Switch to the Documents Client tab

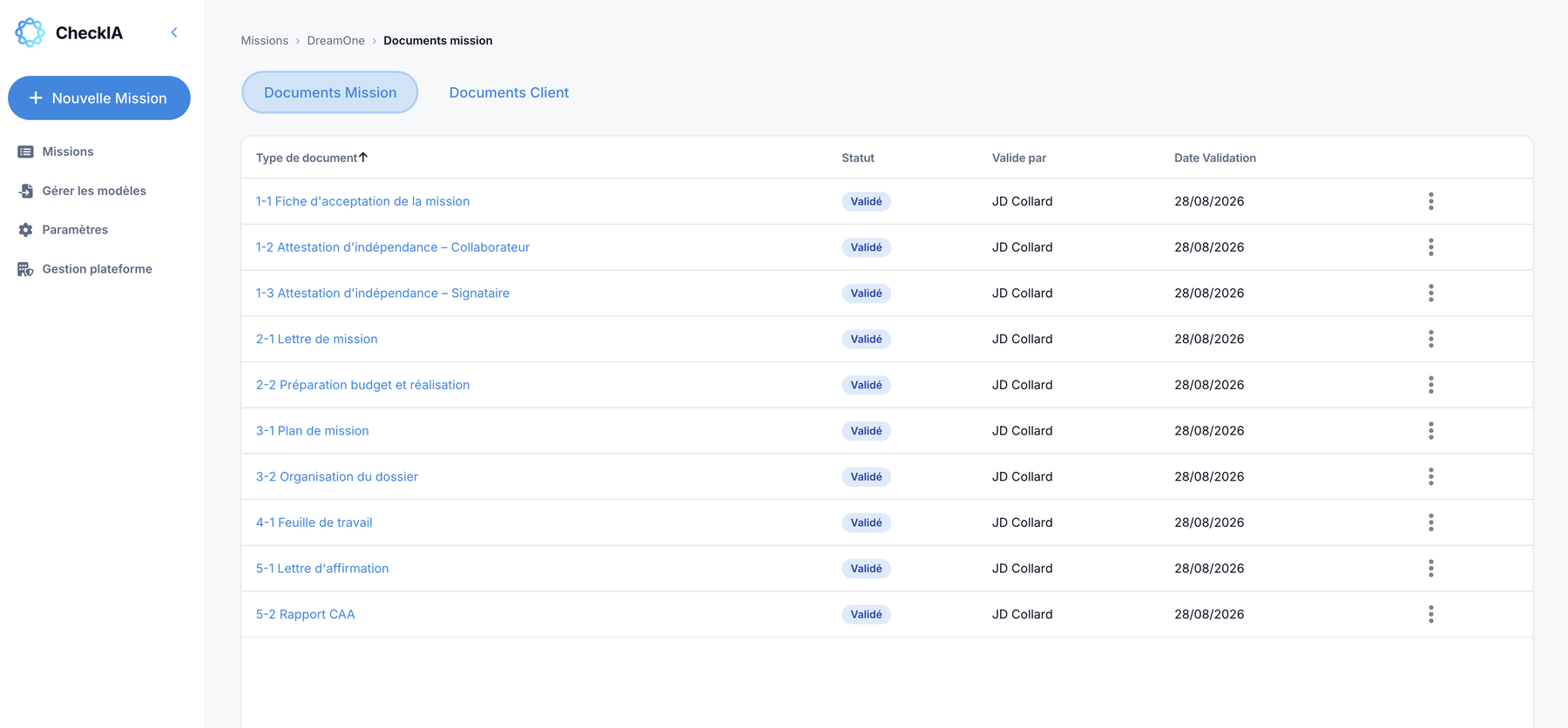(x=509, y=92)
